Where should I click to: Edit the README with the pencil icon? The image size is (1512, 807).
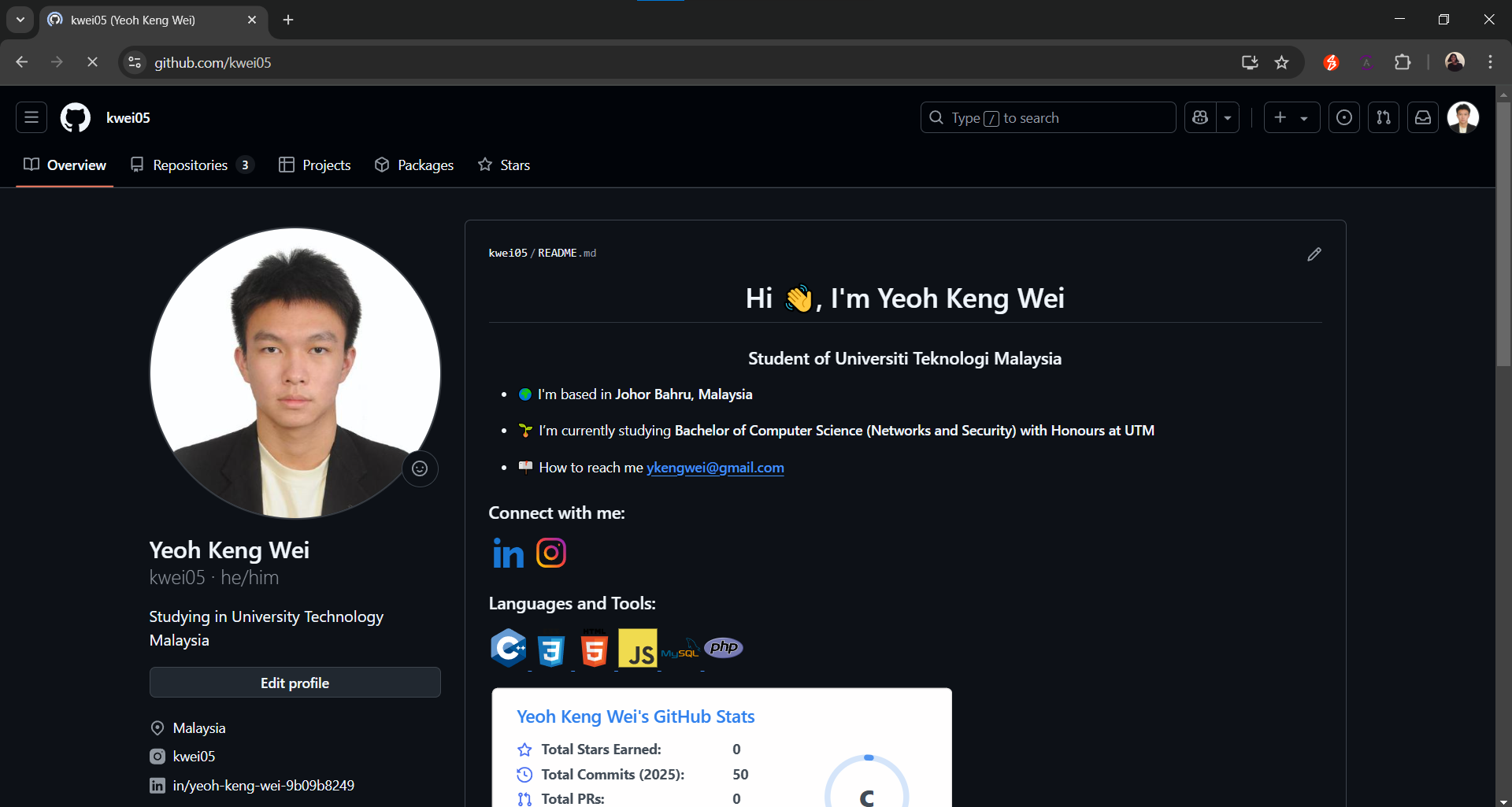click(x=1314, y=254)
